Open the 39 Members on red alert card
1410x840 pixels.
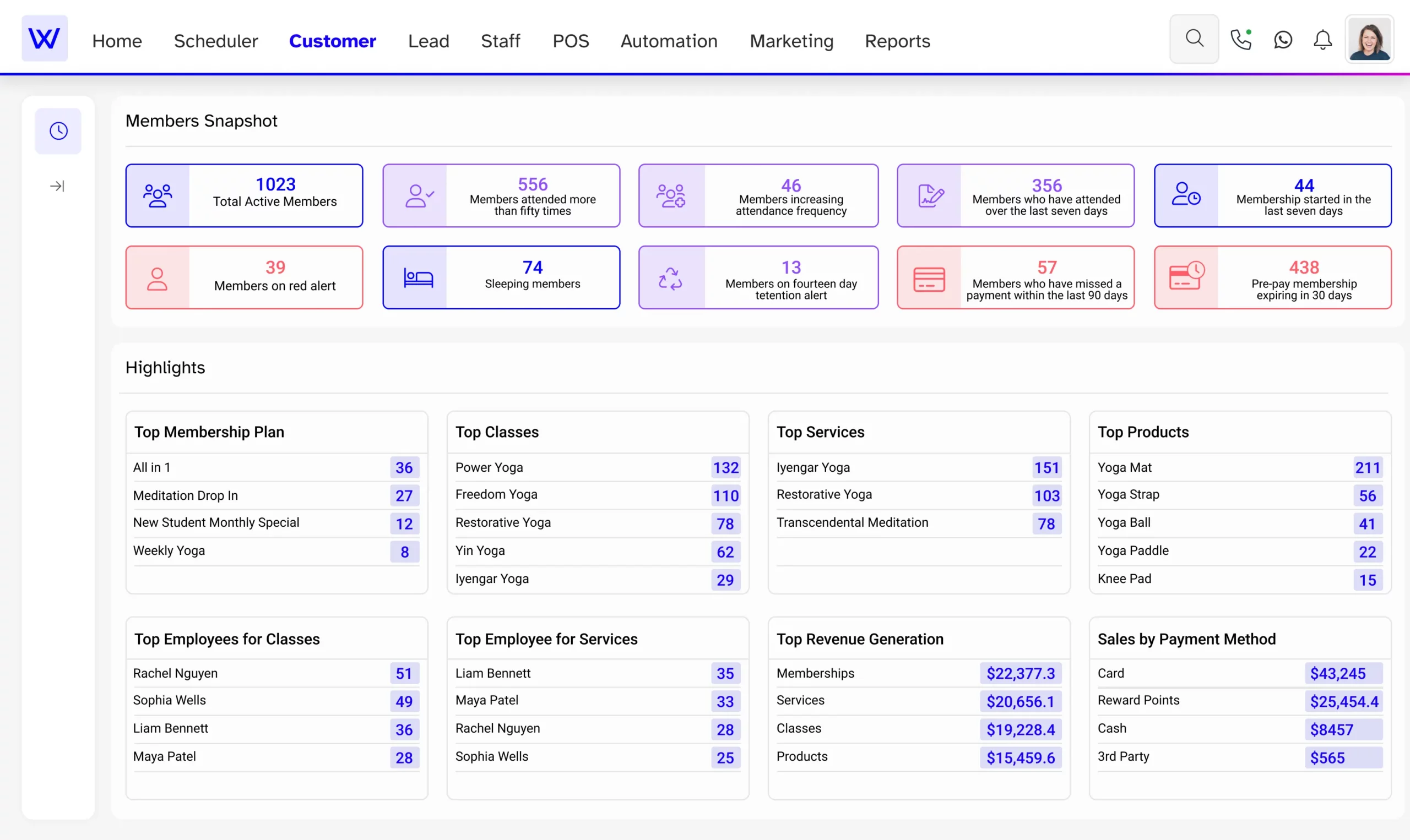(244, 277)
